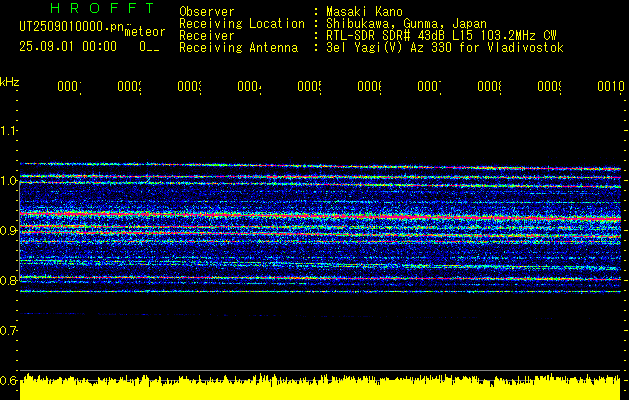Select the file name UT2509010000.pn

(72, 26)
